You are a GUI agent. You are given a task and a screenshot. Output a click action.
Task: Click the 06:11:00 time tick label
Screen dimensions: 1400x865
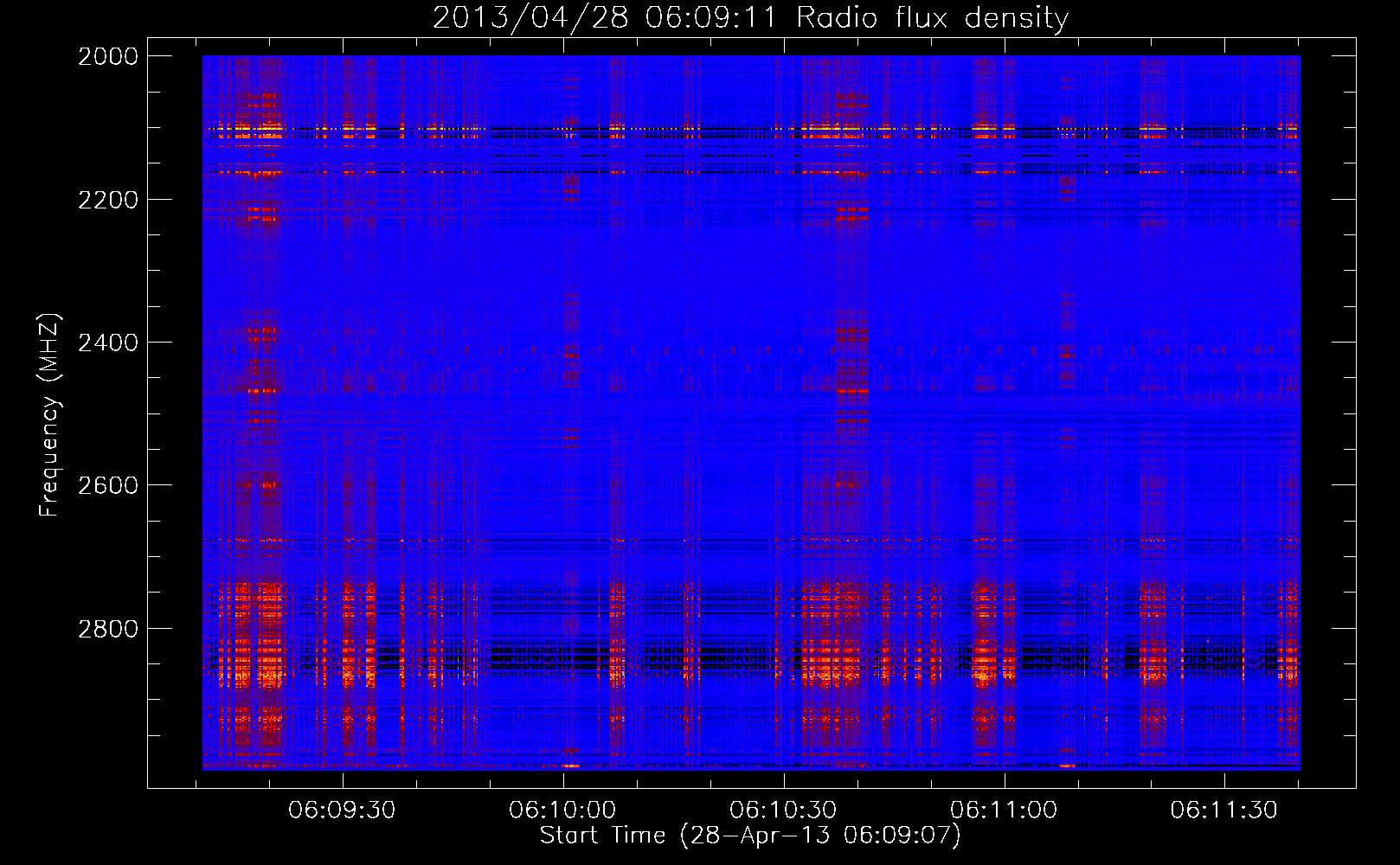1004,810
